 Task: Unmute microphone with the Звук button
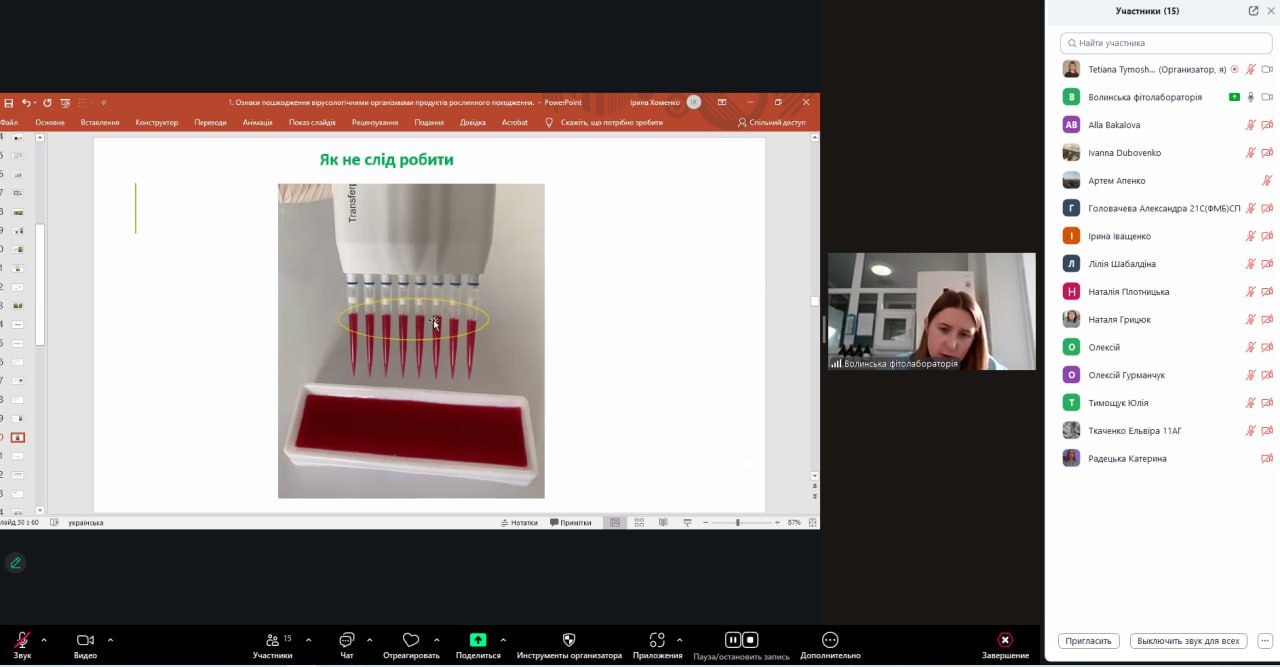[22, 640]
